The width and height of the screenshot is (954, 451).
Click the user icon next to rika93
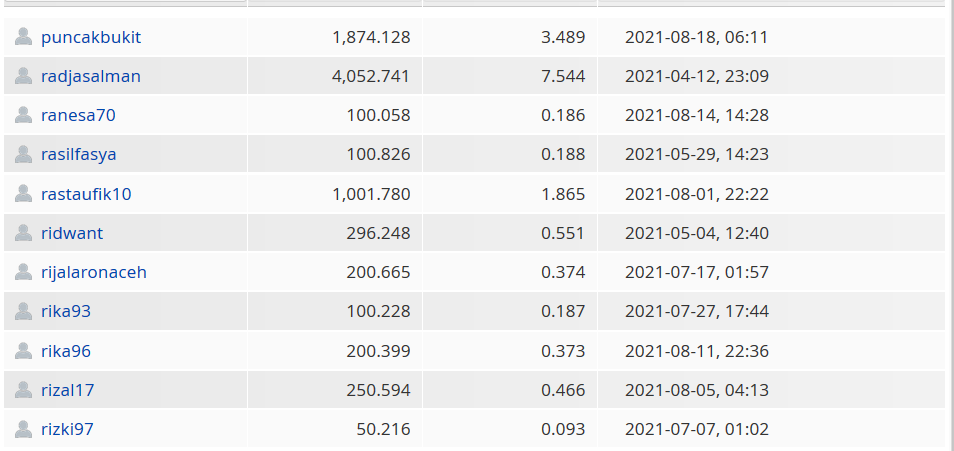[x=23, y=311]
